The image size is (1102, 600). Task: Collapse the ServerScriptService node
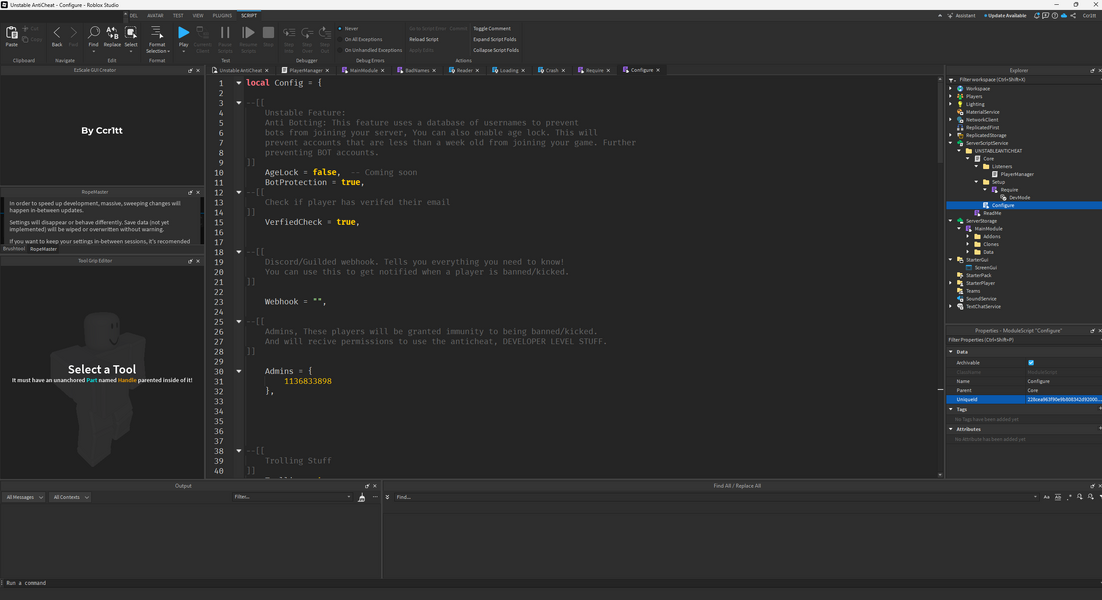[951, 143]
